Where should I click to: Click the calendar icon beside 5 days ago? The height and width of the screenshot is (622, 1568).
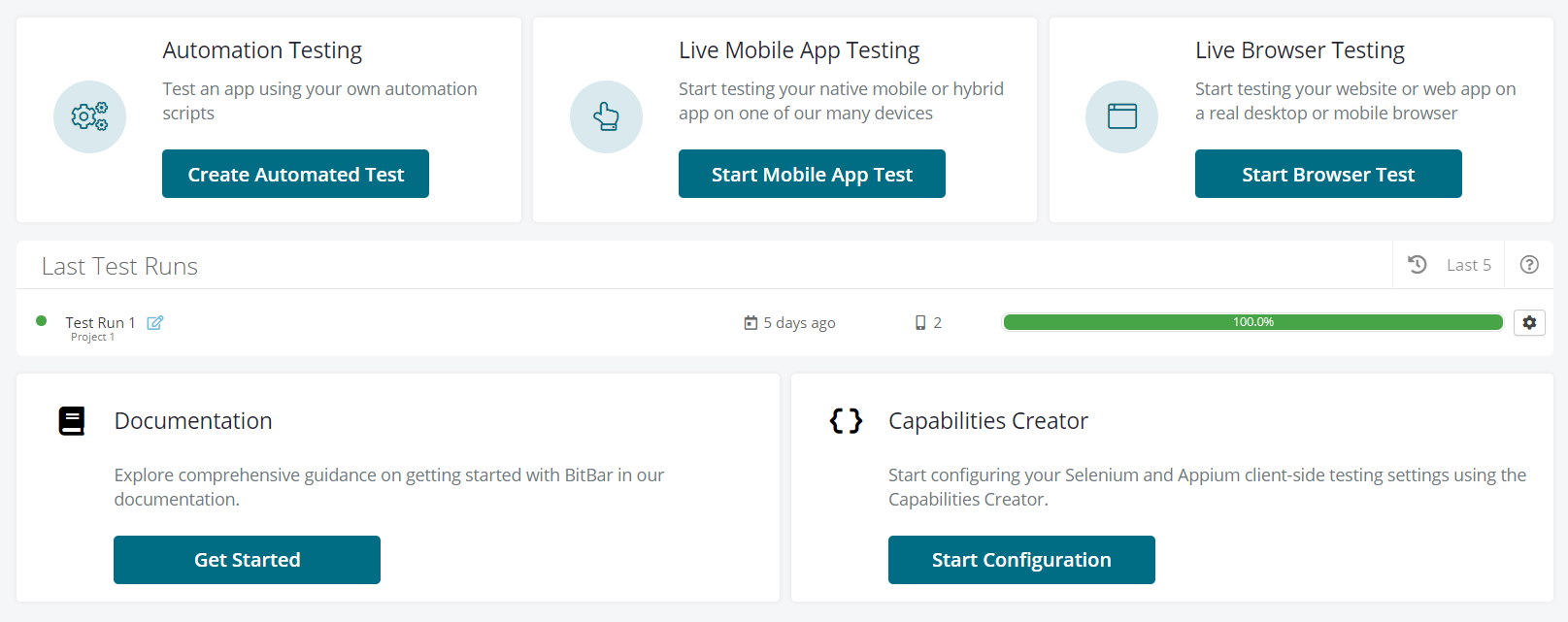coord(751,323)
